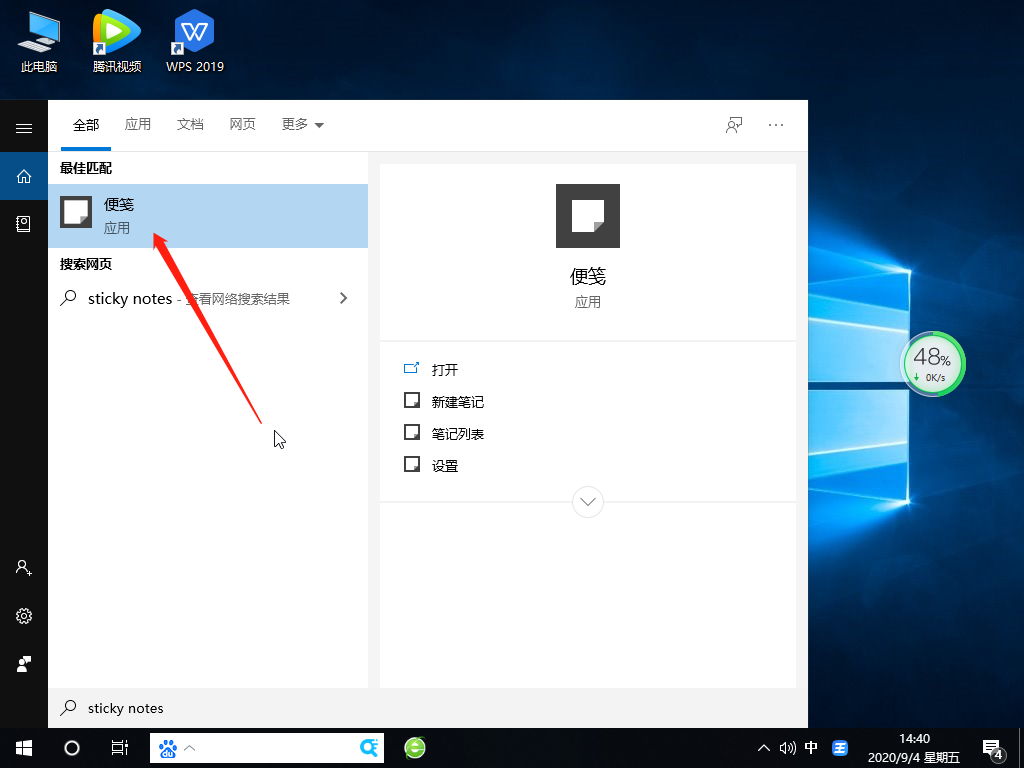This screenshot has height=768, width=1024.
Task: Open the notebook icon in left sidebar
Action: tap(24, 224)
